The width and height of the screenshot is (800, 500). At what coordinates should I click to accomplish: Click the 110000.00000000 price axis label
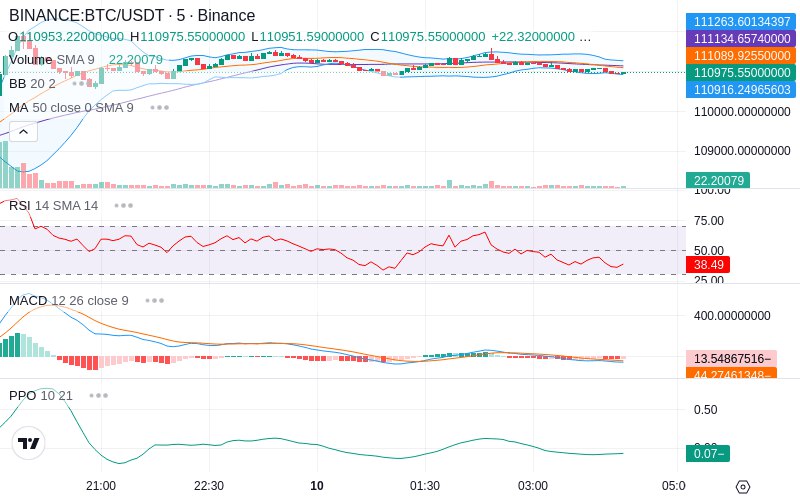[x=742, y=112]
